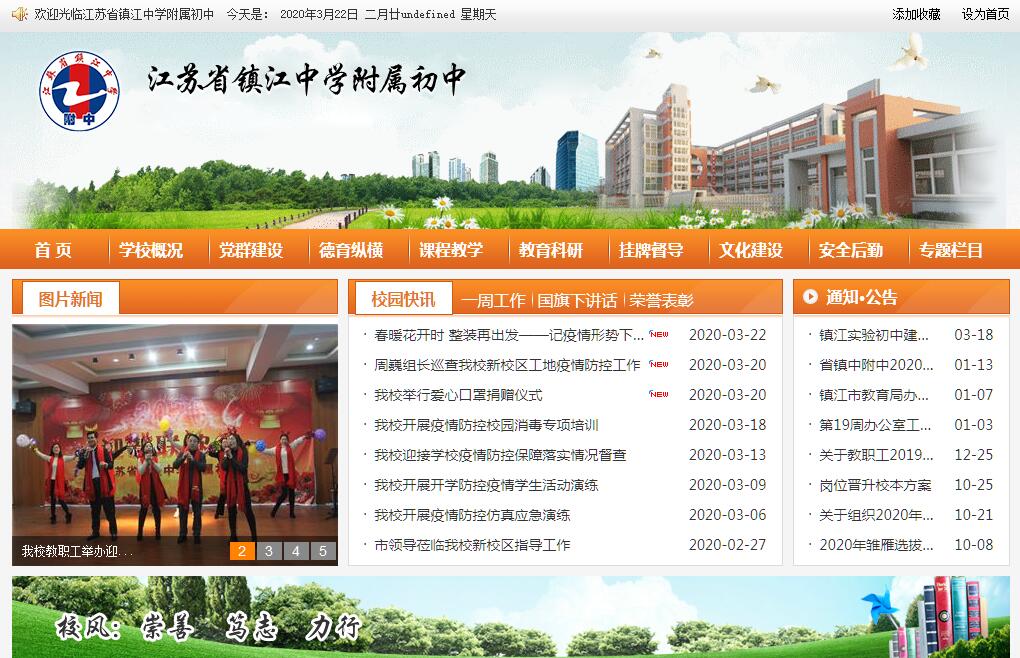This screenshot has width=1020, height=658.
Task: Click 添加收藏 to bookmark the site
Action: 916,14
